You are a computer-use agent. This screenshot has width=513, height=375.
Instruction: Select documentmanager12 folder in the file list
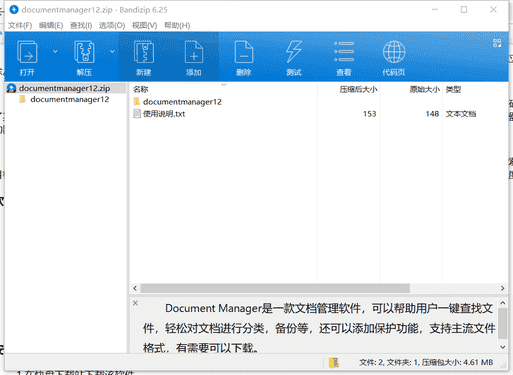[x=182, y=102]
